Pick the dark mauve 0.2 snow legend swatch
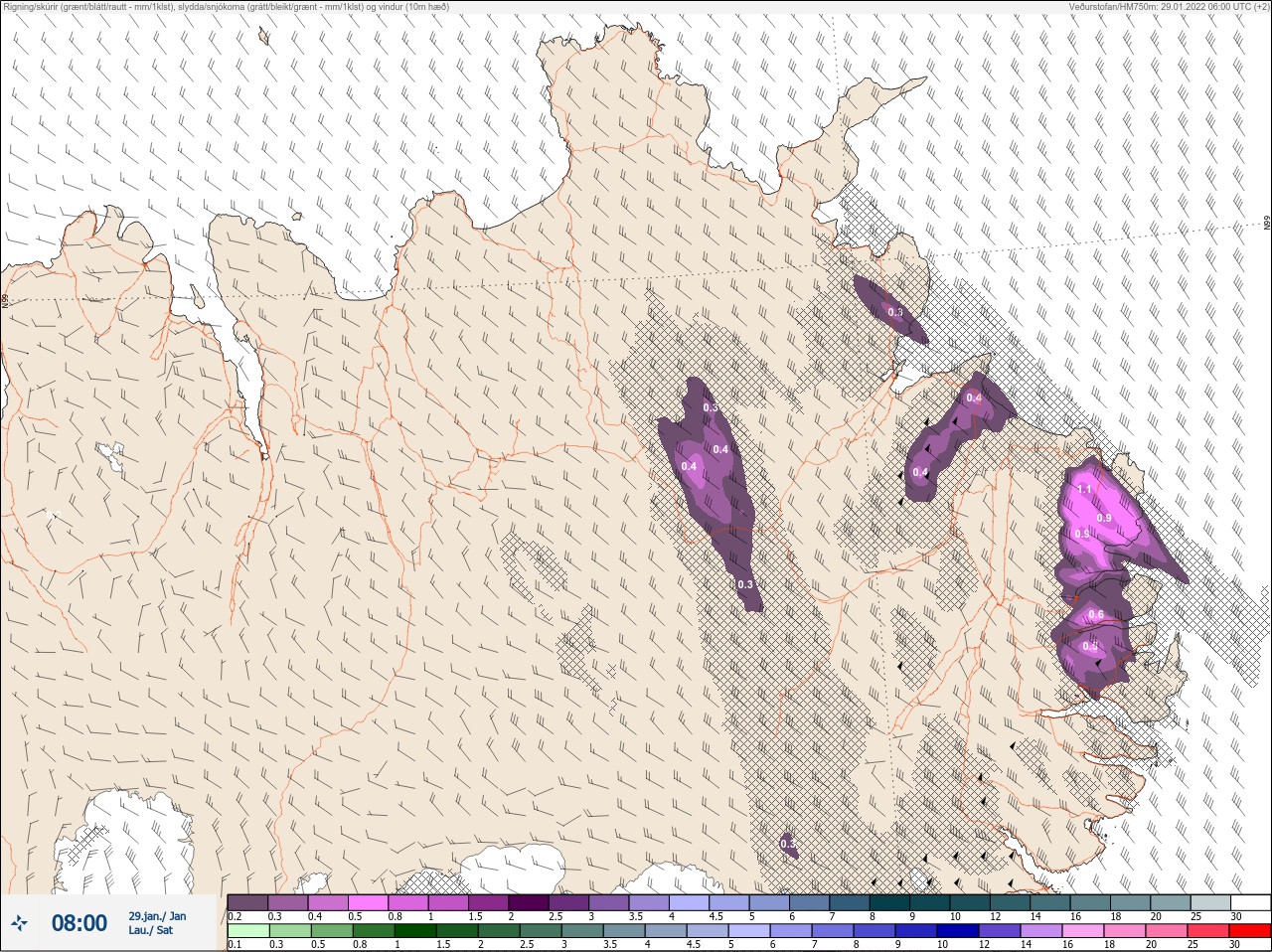The image size is (1272, 952). [247, 902]
